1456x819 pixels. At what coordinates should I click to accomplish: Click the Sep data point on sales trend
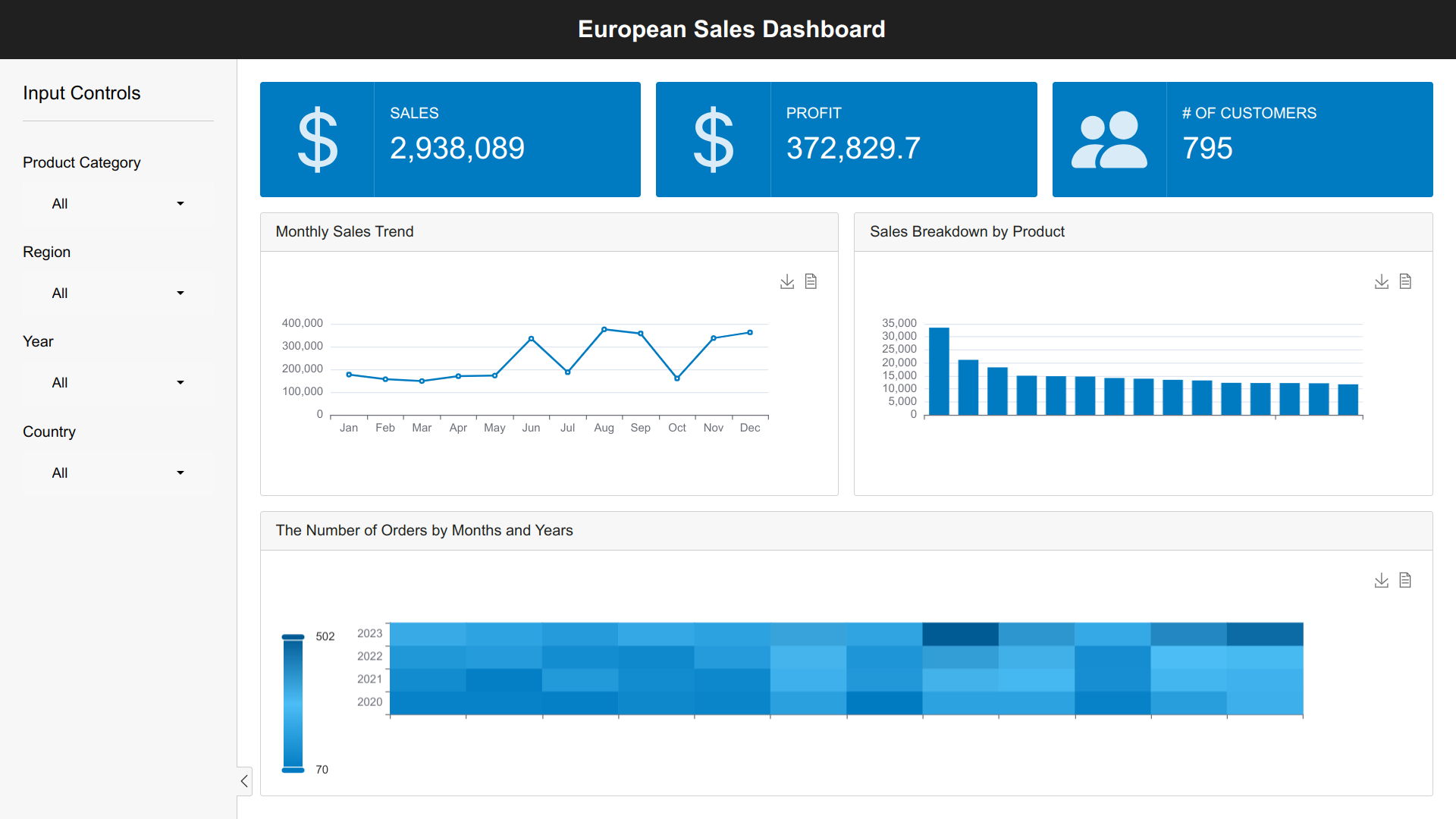point(641,334)
